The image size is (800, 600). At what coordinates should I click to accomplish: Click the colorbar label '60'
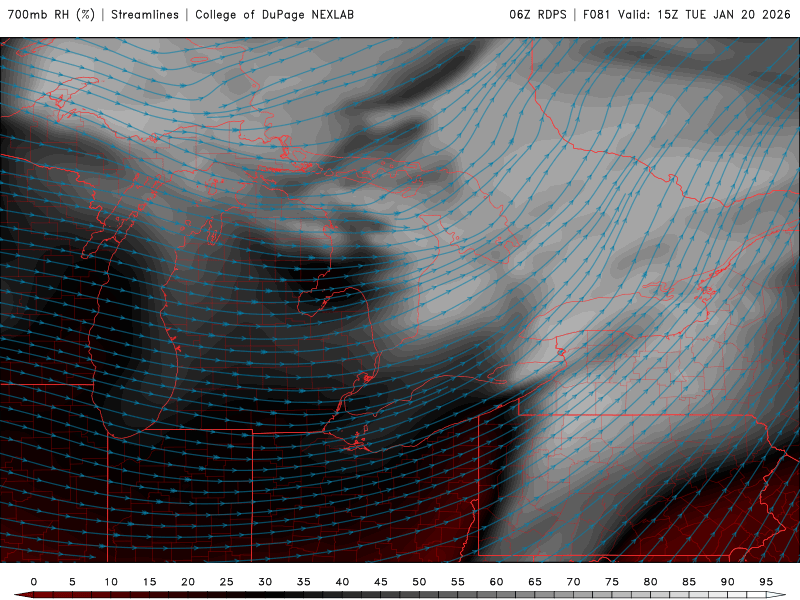coord(496,582)
